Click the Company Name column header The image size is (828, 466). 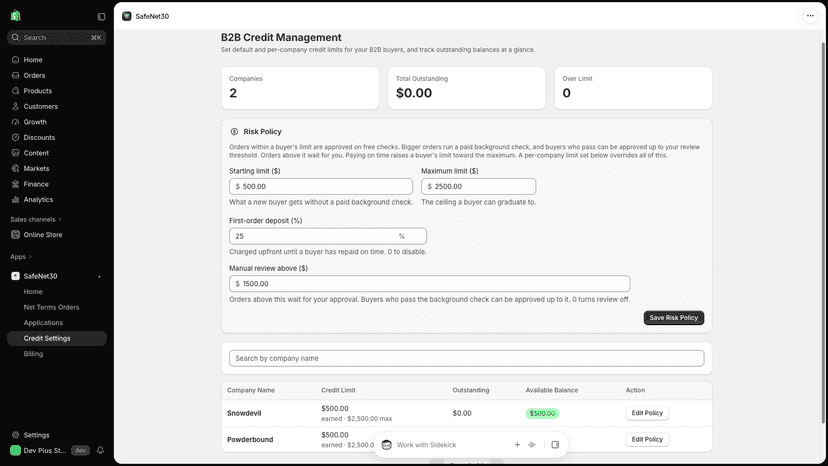point(251,390)
